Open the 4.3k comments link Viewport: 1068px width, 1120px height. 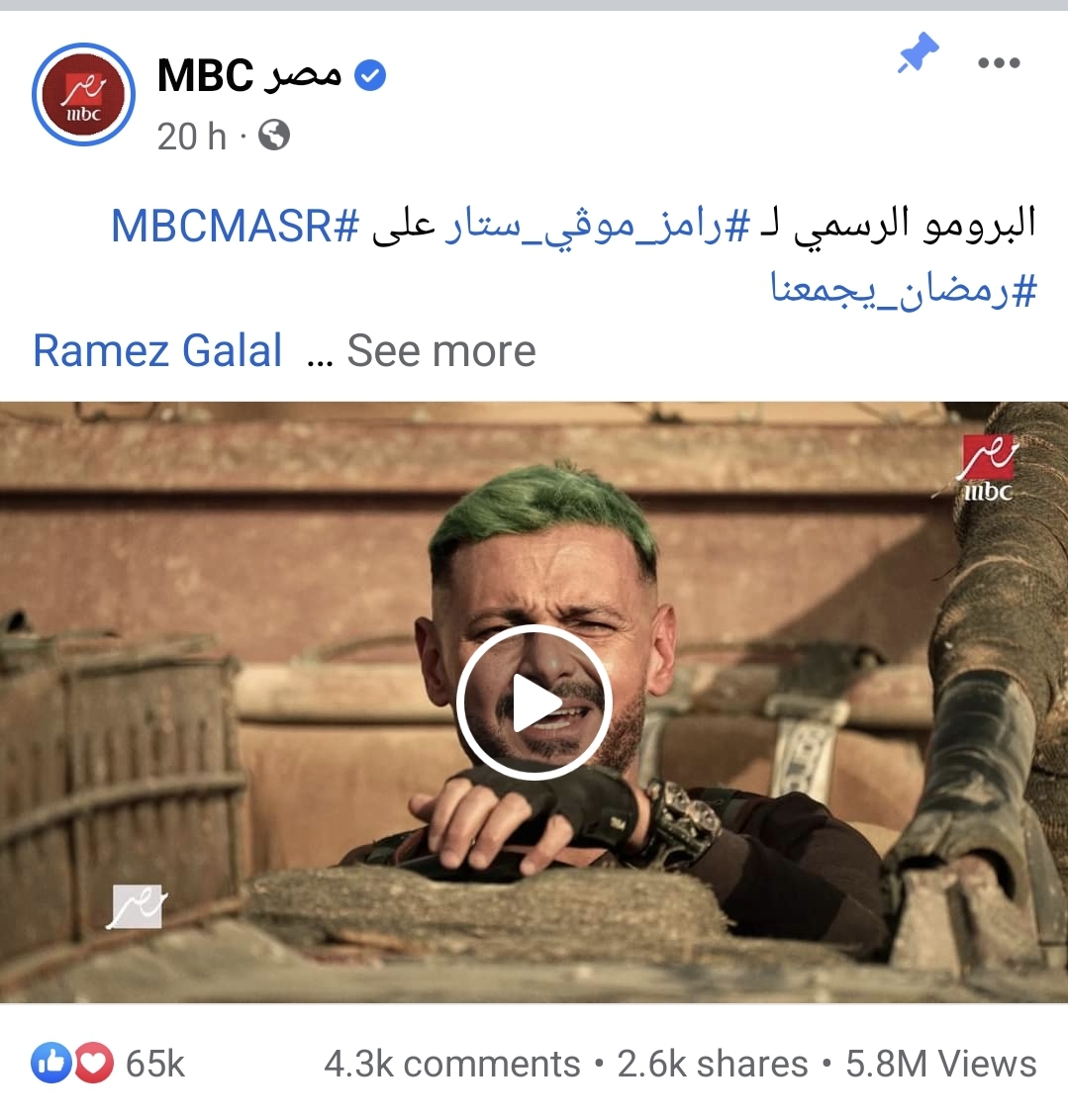[x=451, y=1064]
